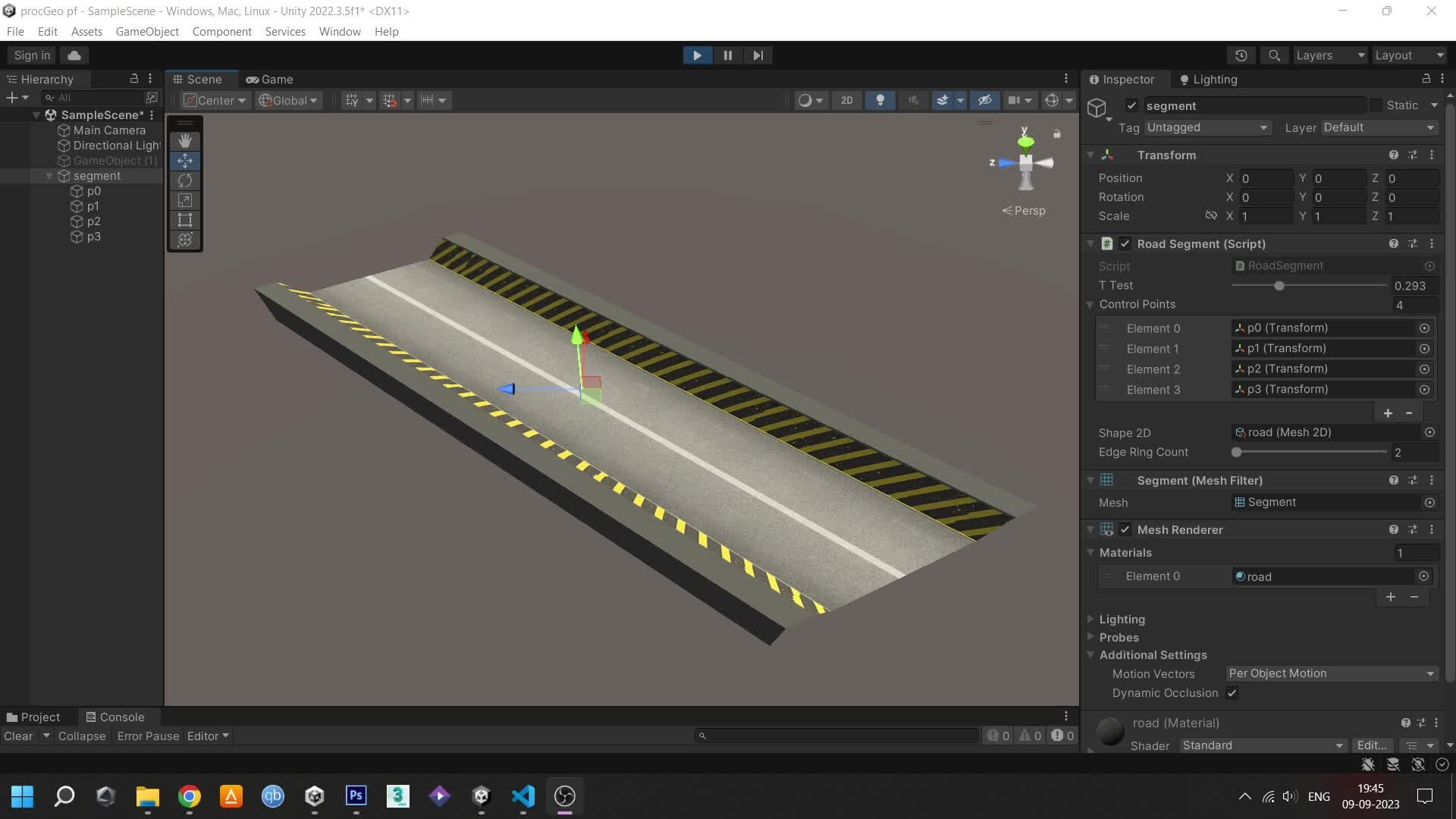Viewport: 1456px width, 819px height.
Task: Switch the Scene view to 2D mode
Action: point(846,99)
